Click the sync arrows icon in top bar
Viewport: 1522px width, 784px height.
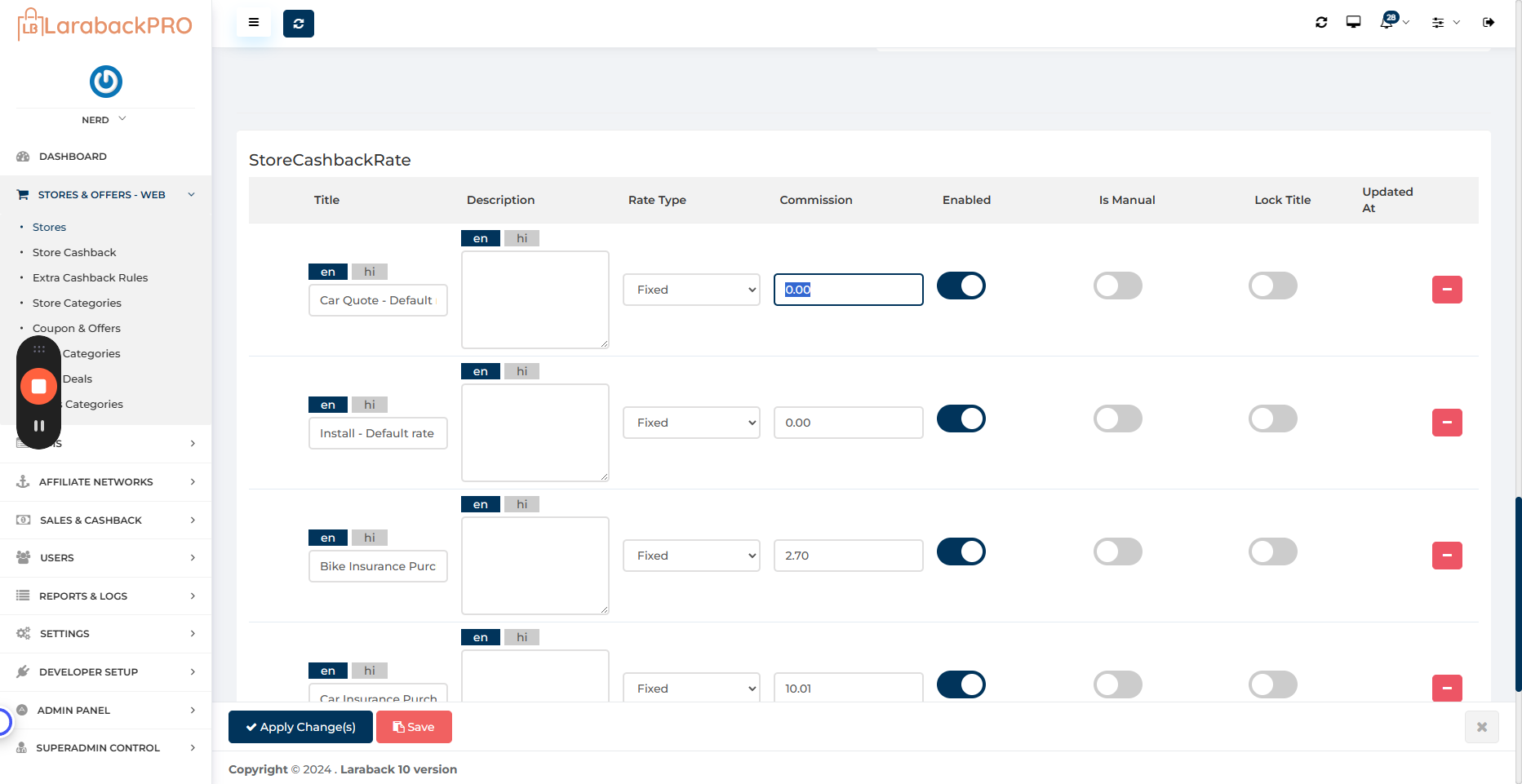[x=1321, y=23]
